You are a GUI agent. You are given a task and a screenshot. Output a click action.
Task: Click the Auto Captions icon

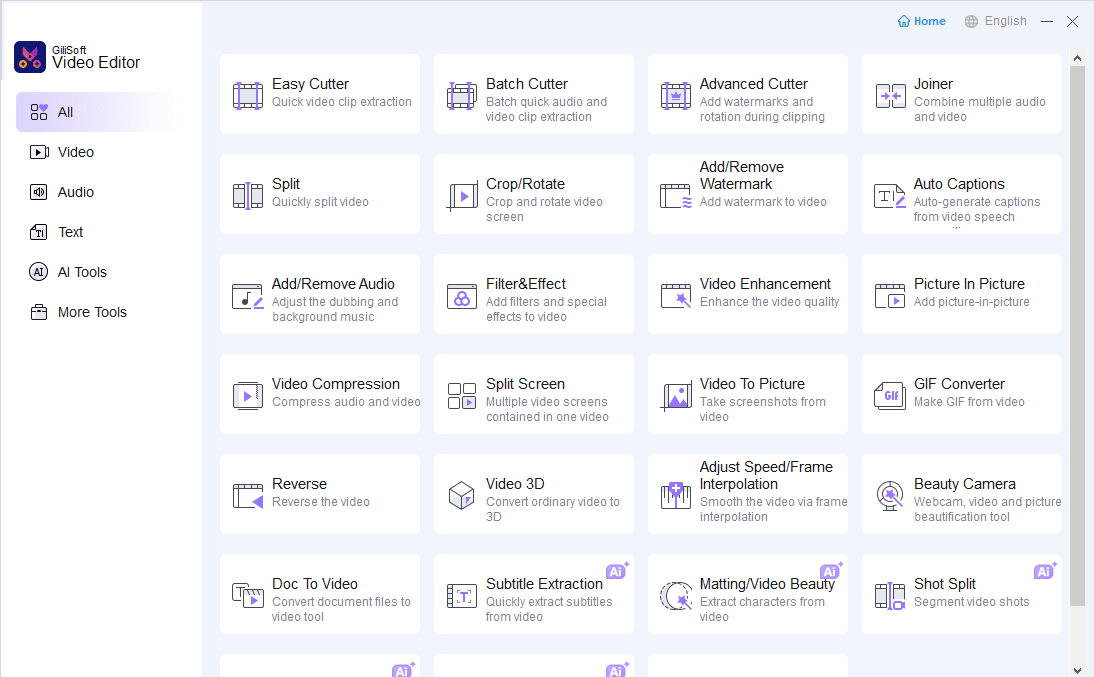[890, 196]
